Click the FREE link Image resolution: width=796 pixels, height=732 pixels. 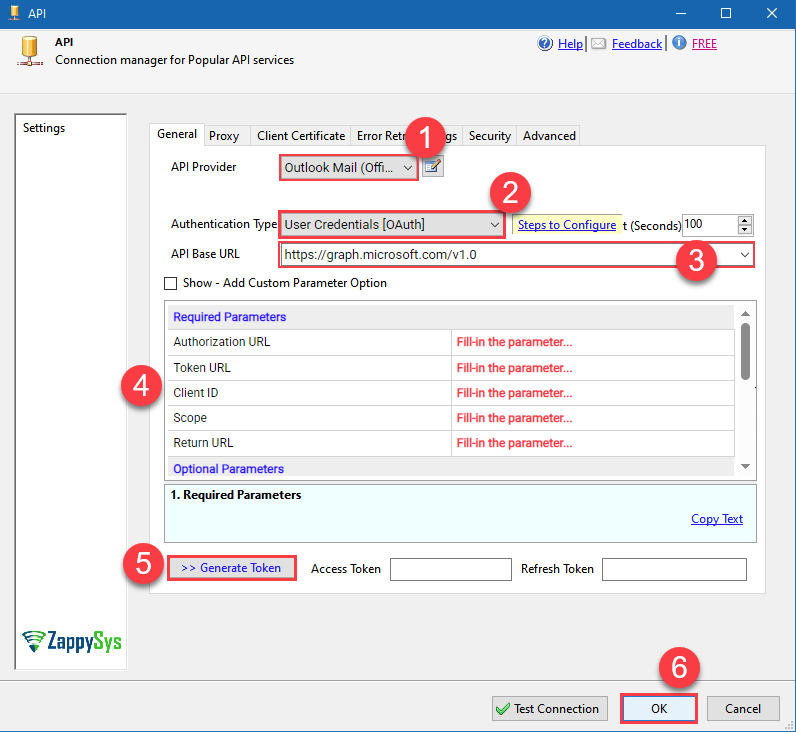704,44
